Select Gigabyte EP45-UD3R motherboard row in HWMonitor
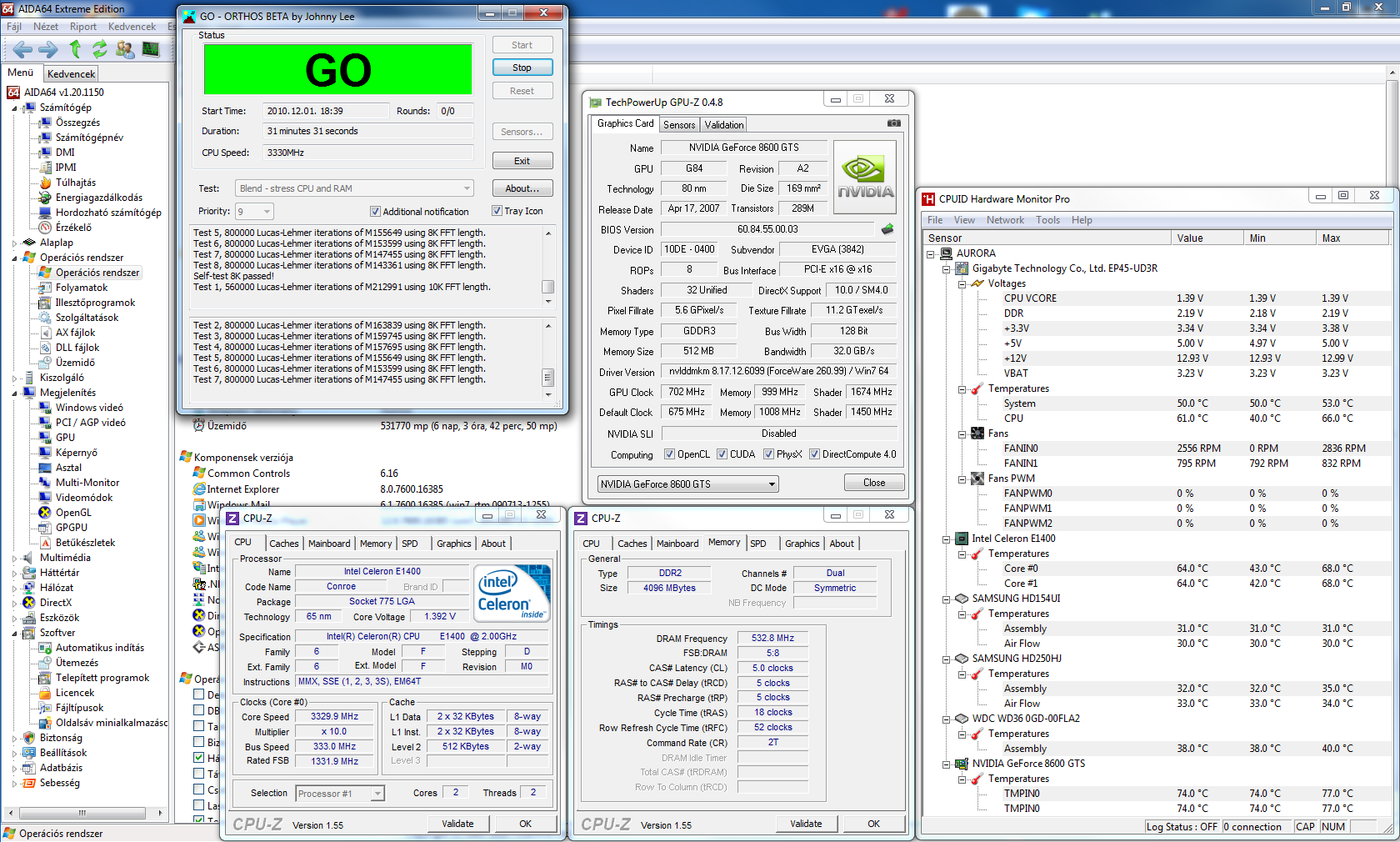Screen dimensions: 1400x842 pyautogui.click(x=1064, y=268)
